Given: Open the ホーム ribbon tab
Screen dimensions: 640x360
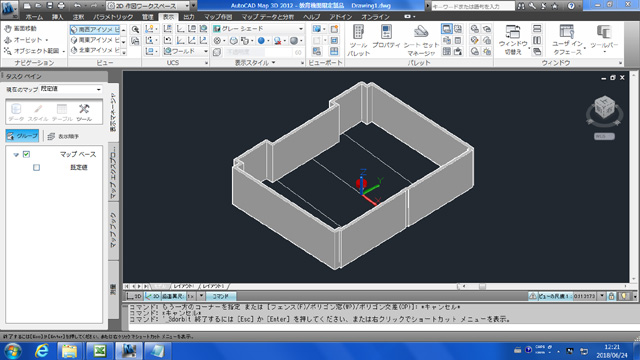Looking at the screenshot, I should (x=34, y=17).
